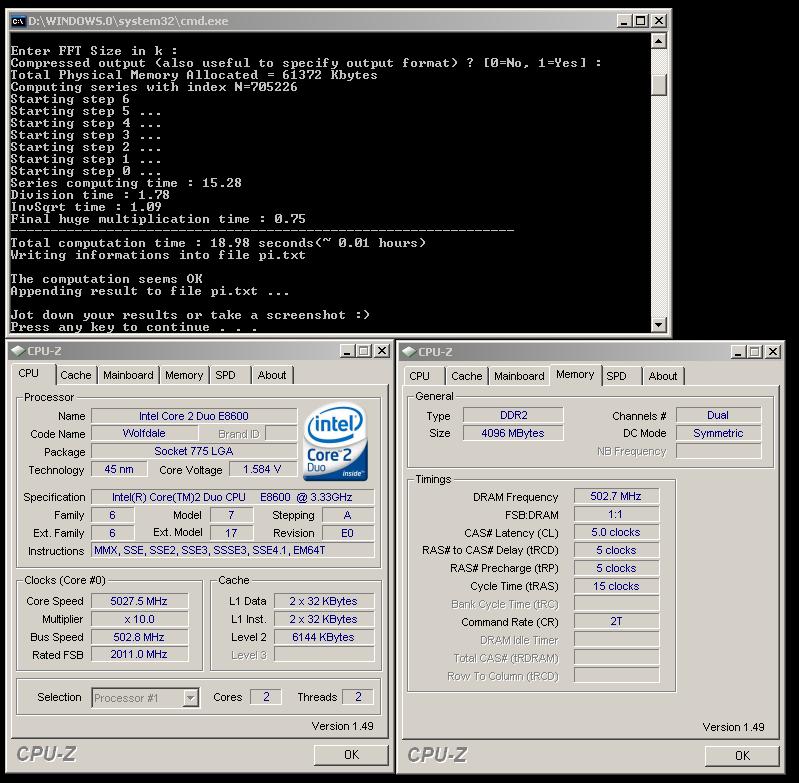Click the CAS# Latency value '5.0 clocks'
This screenshot has width=799, height=783.
coord(616,532)
